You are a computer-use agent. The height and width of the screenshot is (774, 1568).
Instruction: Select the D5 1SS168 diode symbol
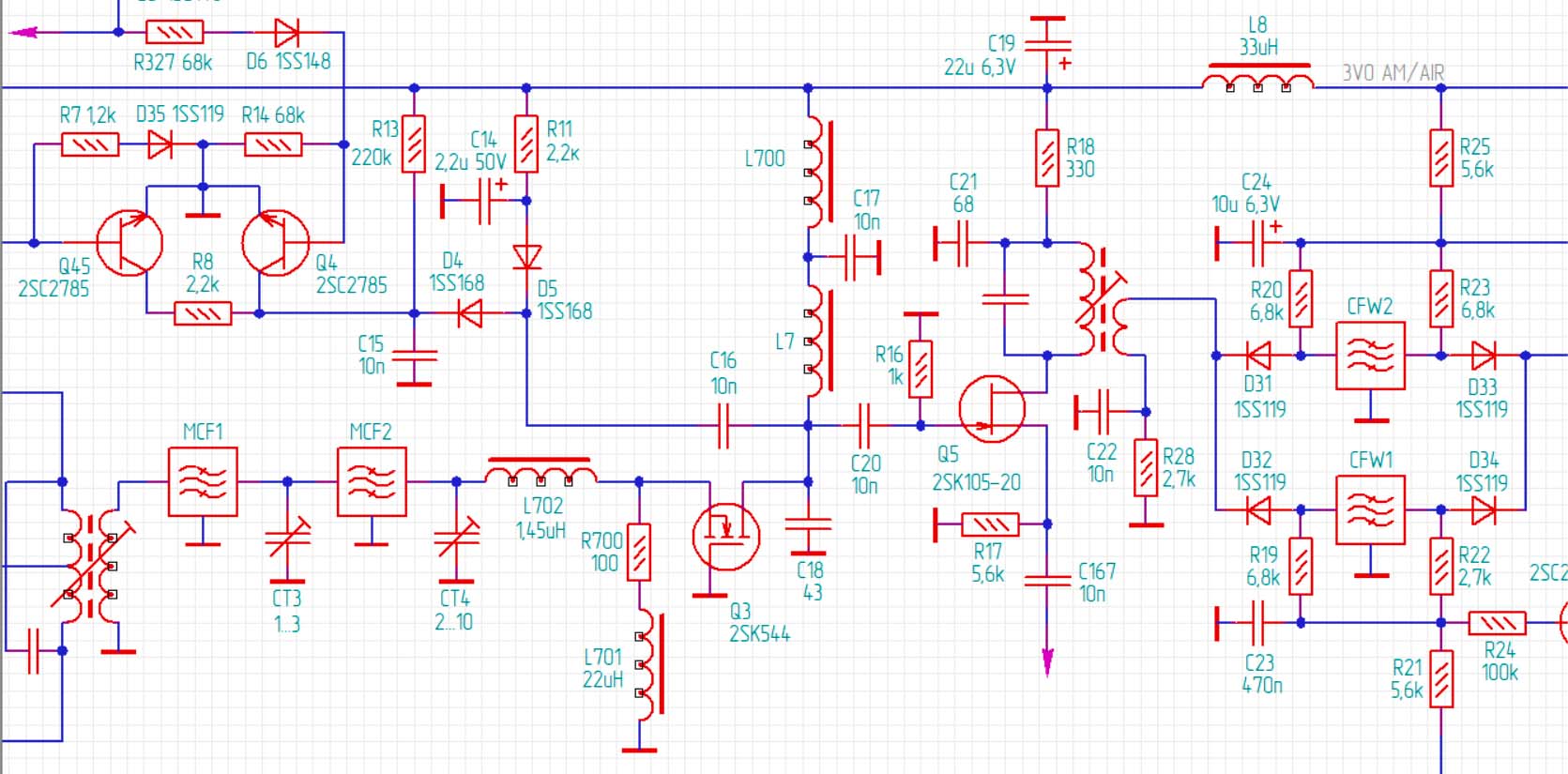526,257
